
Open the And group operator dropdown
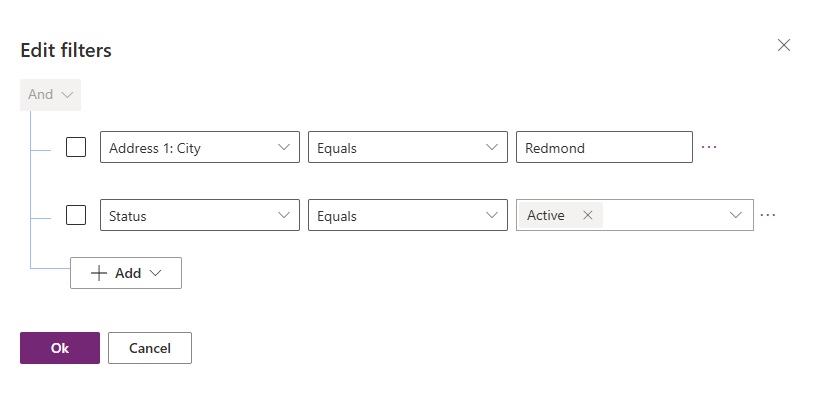(x=50, y=95)
